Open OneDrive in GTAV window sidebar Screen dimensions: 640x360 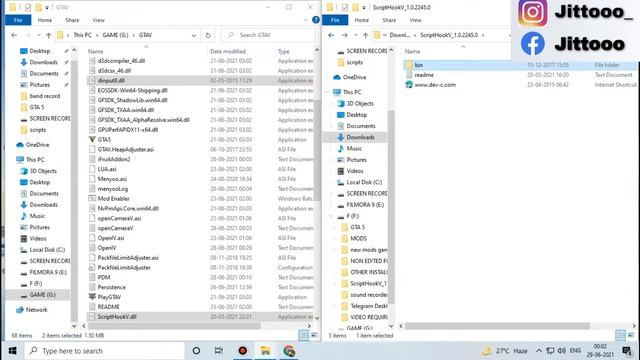37,144
